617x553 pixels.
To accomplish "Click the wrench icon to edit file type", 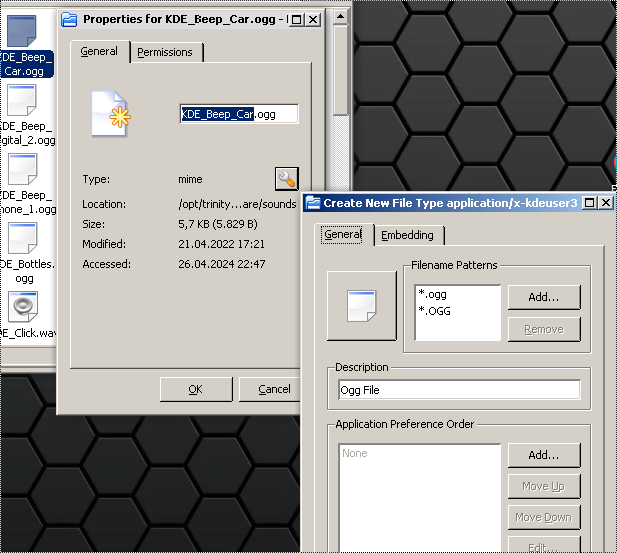I will coord(286,179).
